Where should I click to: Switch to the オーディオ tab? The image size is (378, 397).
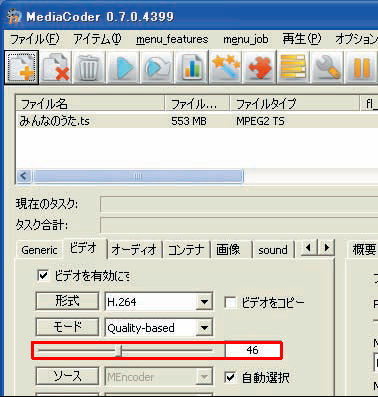click(x=134, y=249)
